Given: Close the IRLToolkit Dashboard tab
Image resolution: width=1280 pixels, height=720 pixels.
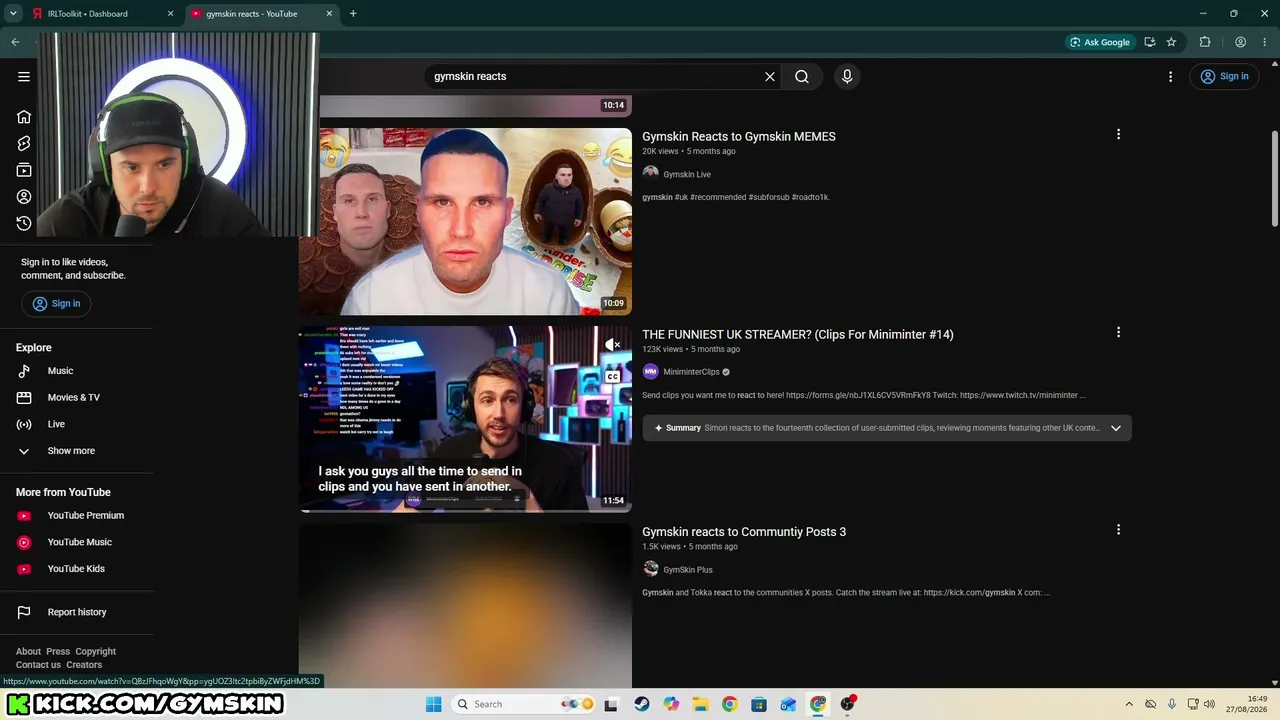Looking at the screenshot, I should (x=170, y=14).
